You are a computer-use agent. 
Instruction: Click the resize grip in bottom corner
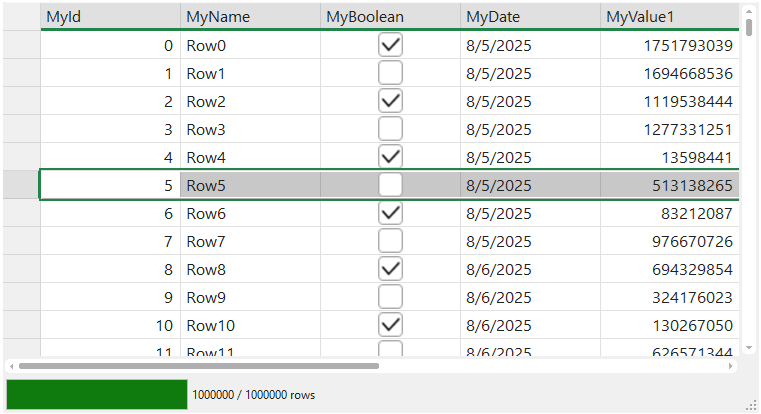[x=751, y=404]
